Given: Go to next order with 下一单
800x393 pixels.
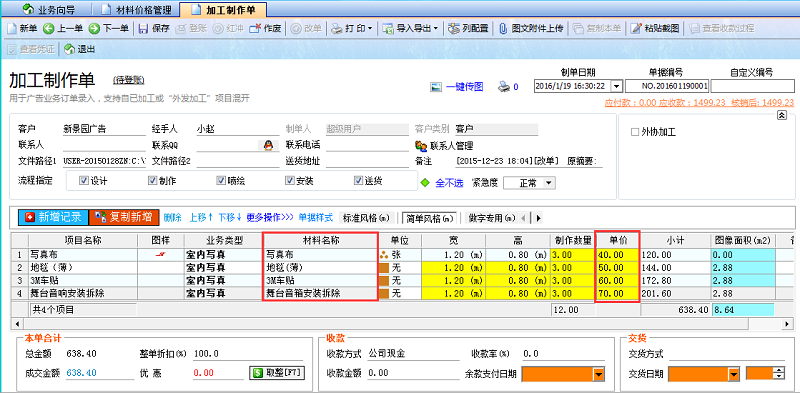Looking at the screenshot, I should click(x=109, y=29).
